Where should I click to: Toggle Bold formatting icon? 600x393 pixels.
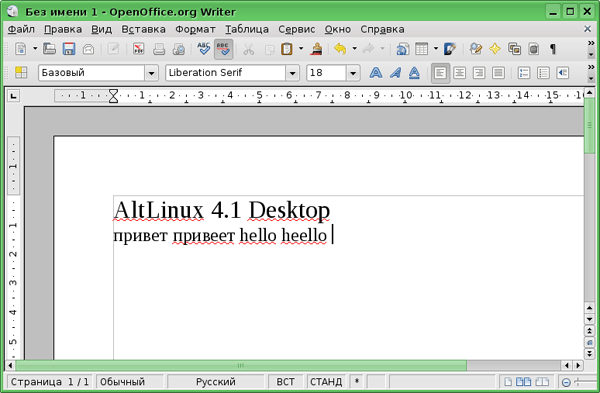(x=376, y=73)
